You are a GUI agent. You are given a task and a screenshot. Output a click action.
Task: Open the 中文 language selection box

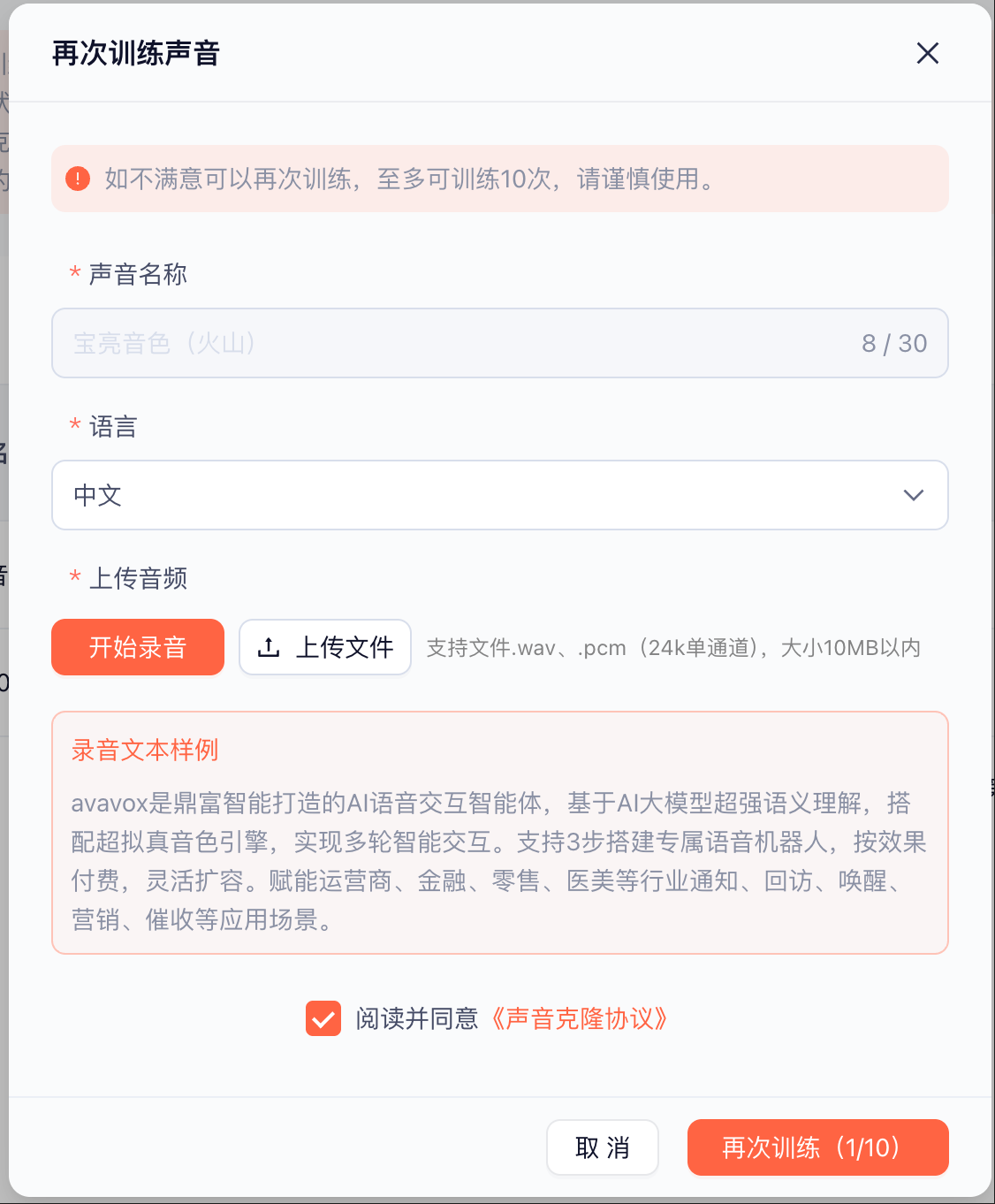[x=500, y=495]
